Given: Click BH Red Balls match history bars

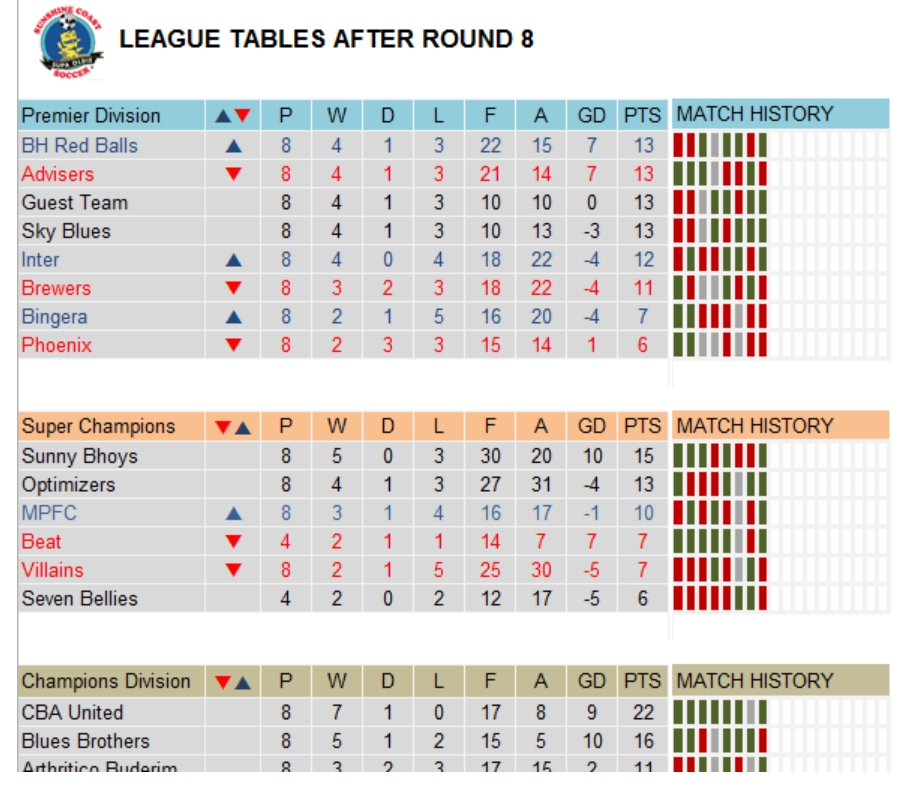Looking at the screenshot, I should pyautogui.click(x=720, y=146).
